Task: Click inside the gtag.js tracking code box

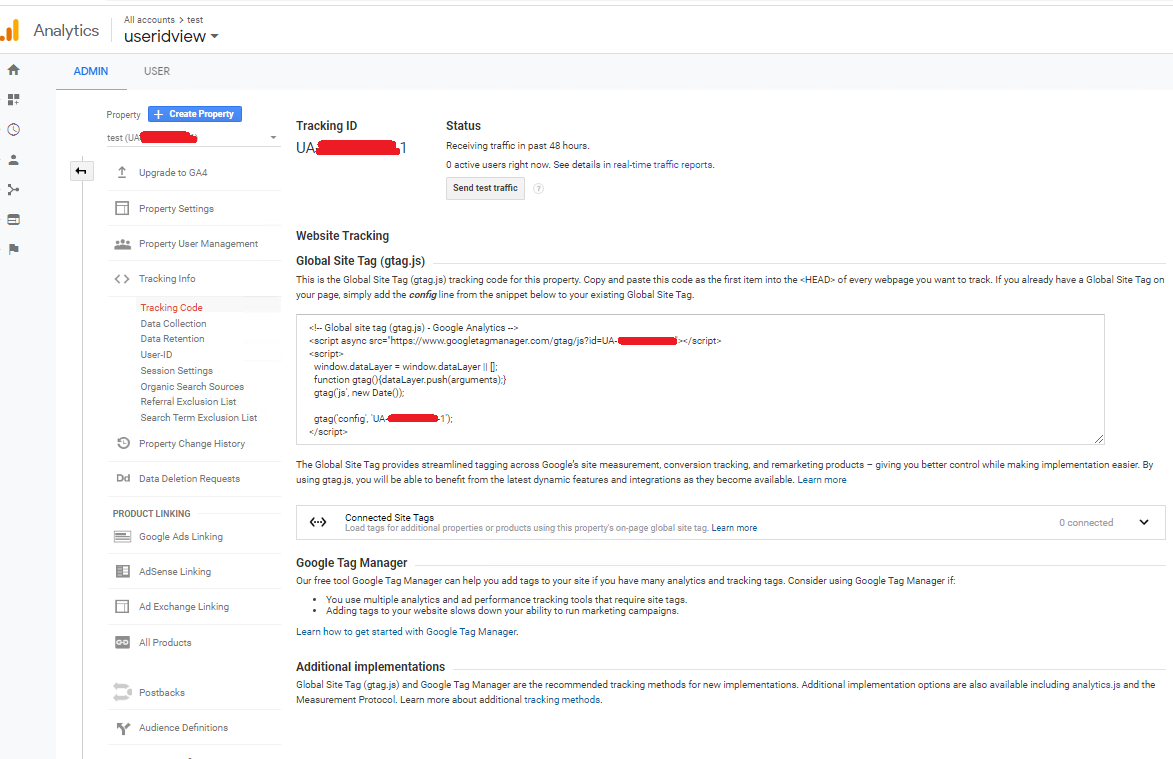Action: tap(700, 379)
